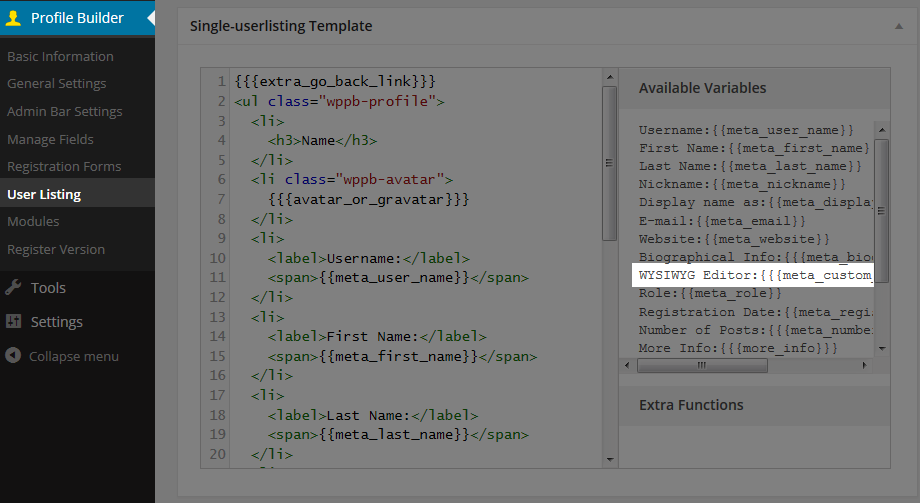Select Website meta_website variable

pyautogui.click(x=735, y=239)
